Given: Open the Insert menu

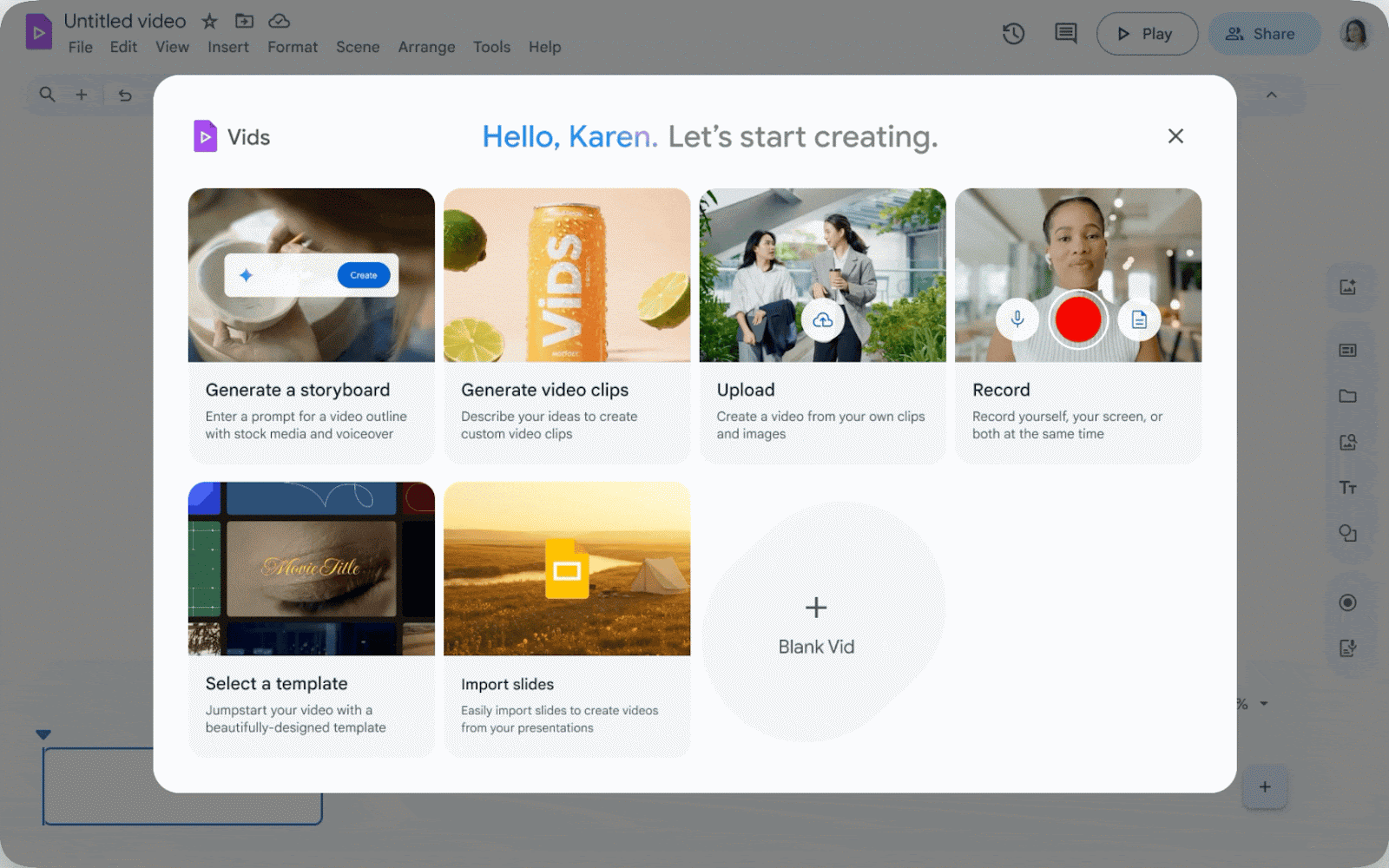Looking at the screenshot, I should (x=228, y=47).
